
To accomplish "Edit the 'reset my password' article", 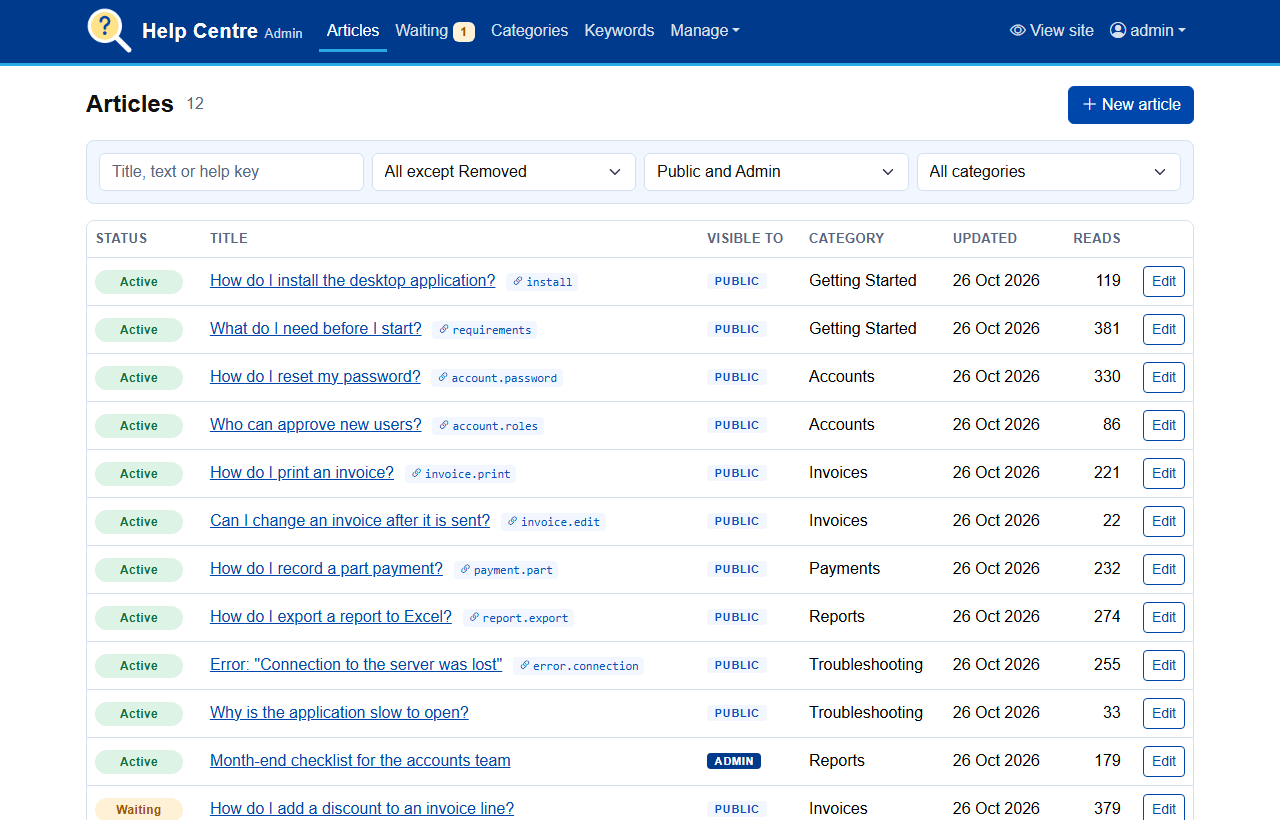I will [x=1164, y=378].
